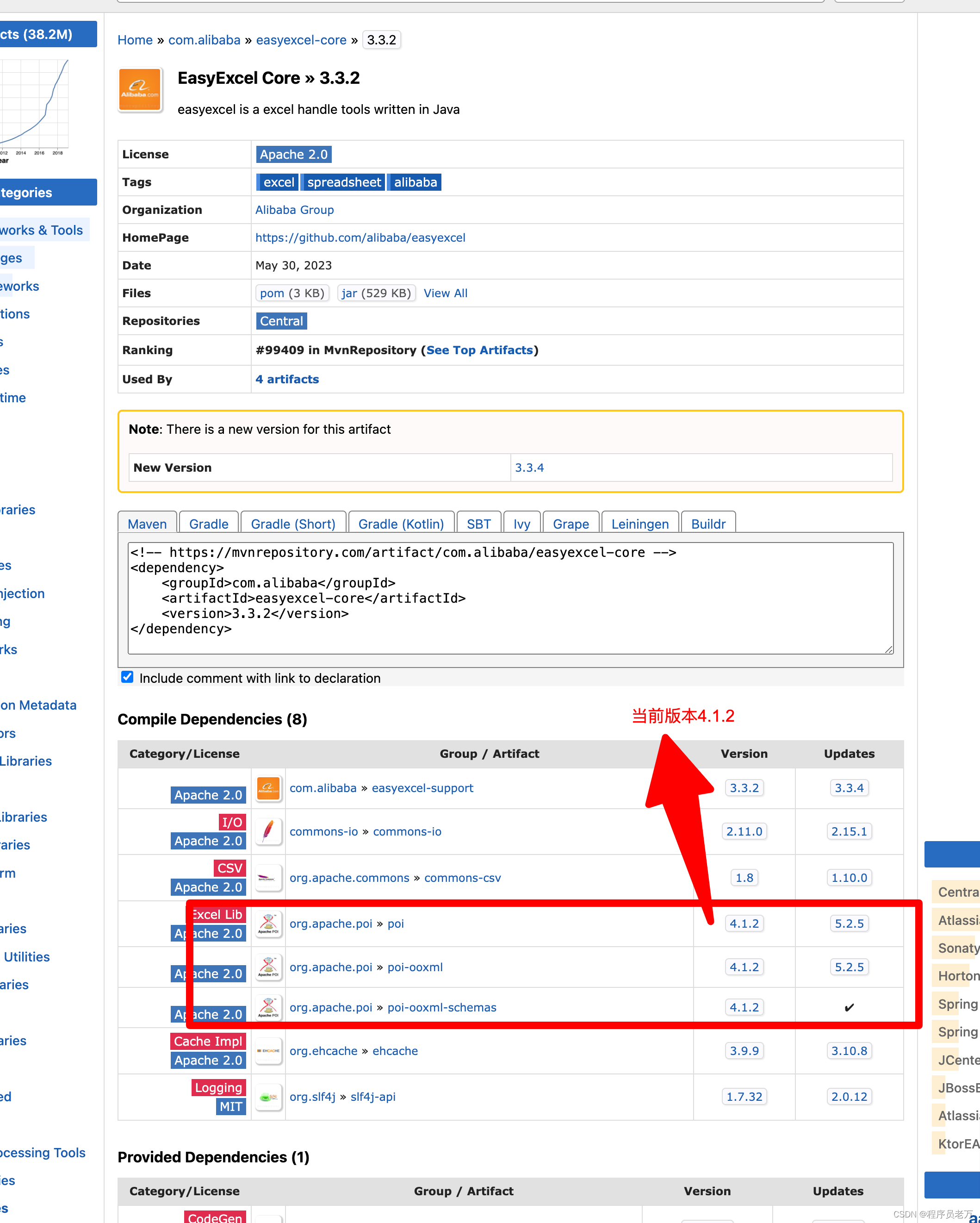The image size is (980, 1223).
Task: Open the GitHub homepage link for easyexcel
Action: [x=361, y=237]
